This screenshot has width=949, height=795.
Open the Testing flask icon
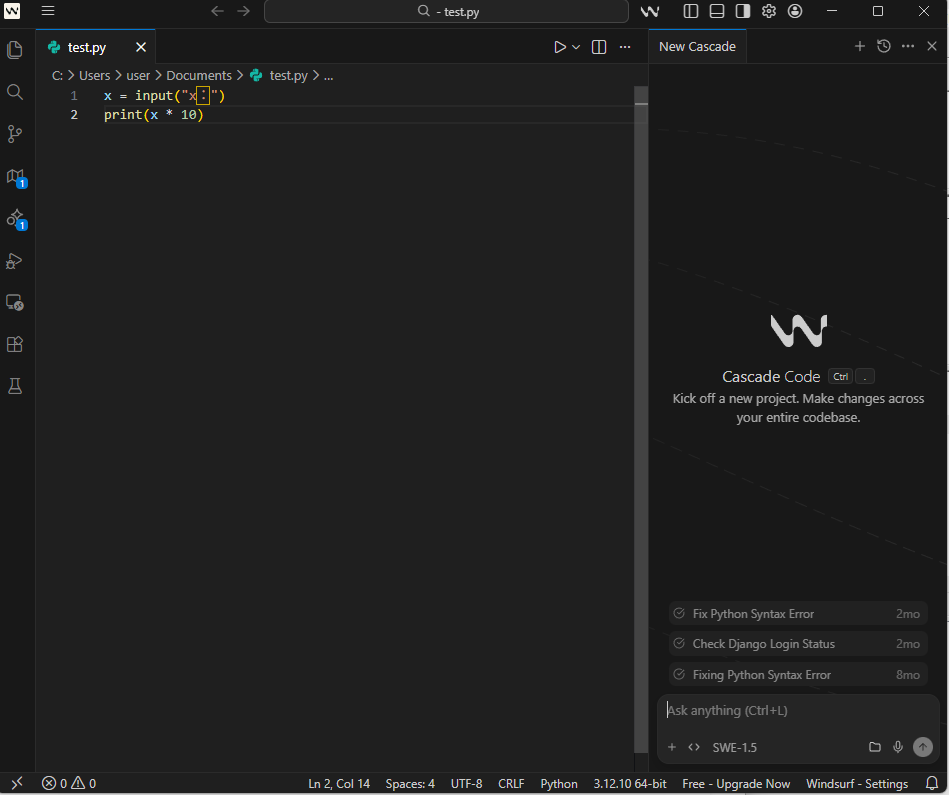(15, 386)
